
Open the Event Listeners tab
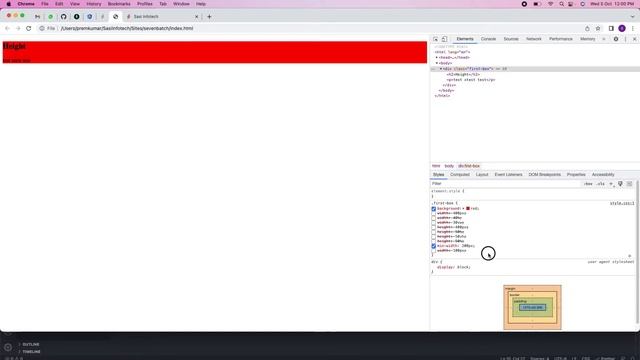508,175
